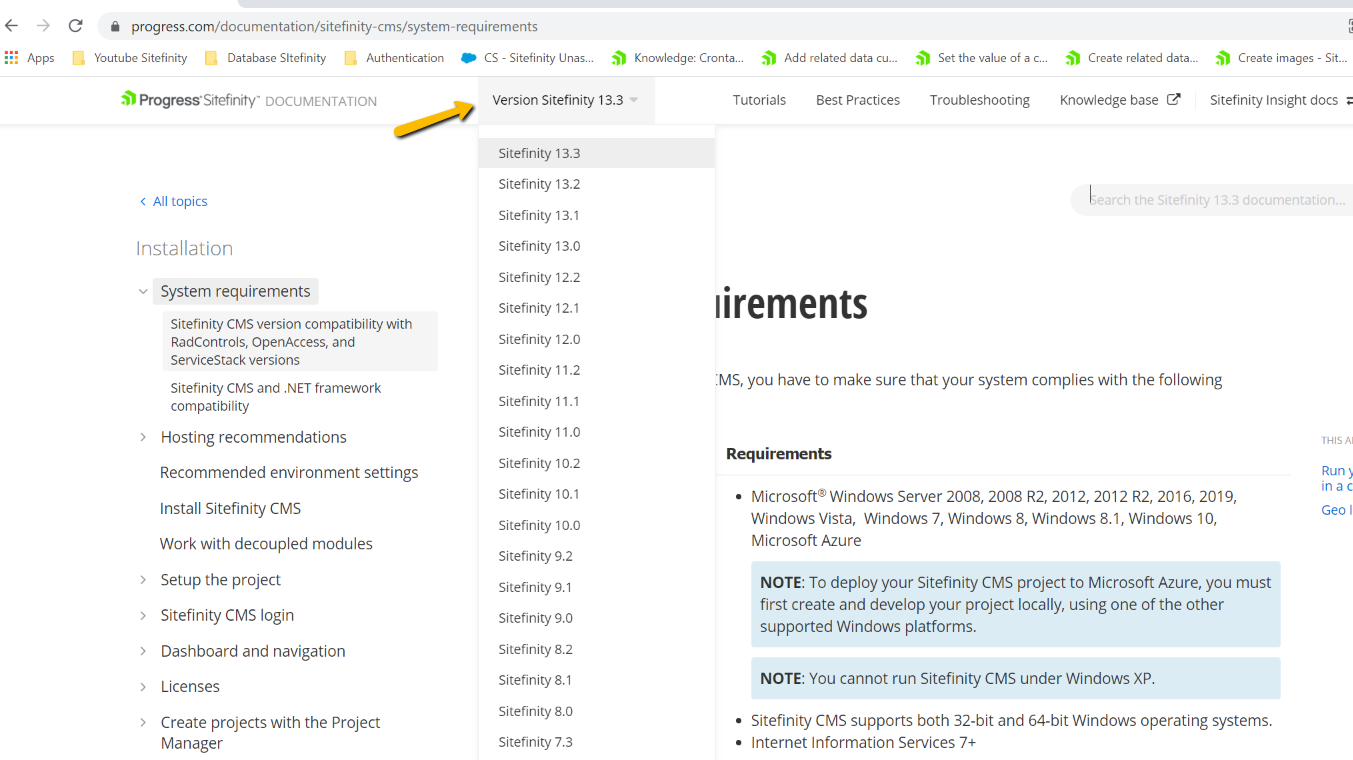Click the external-link icon beside Knowledge base
Image resolution: width=1353 pixels, height=760 pixels.
tap(1174, 99)
